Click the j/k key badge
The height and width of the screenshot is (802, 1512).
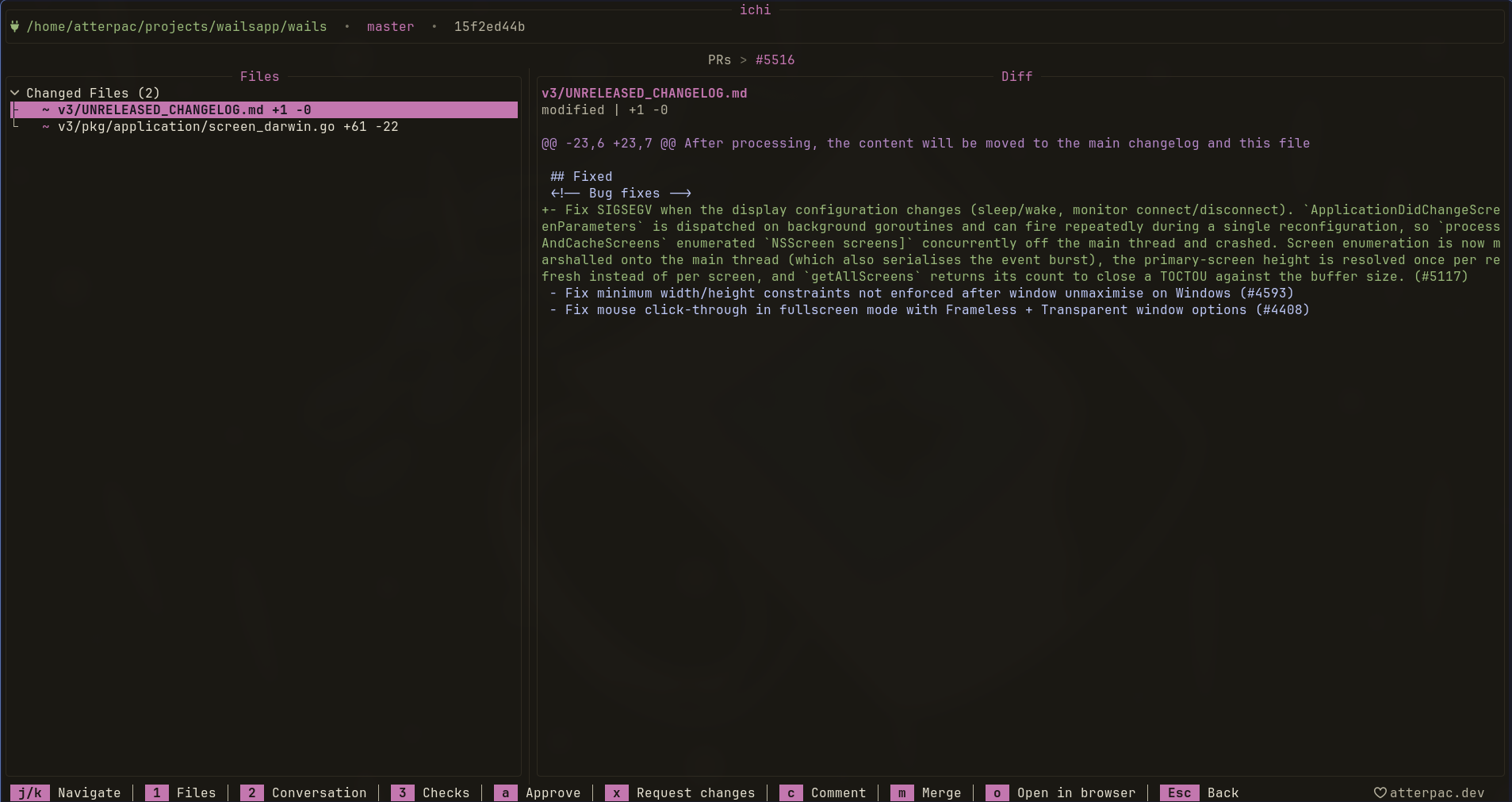tap(30, 792)
